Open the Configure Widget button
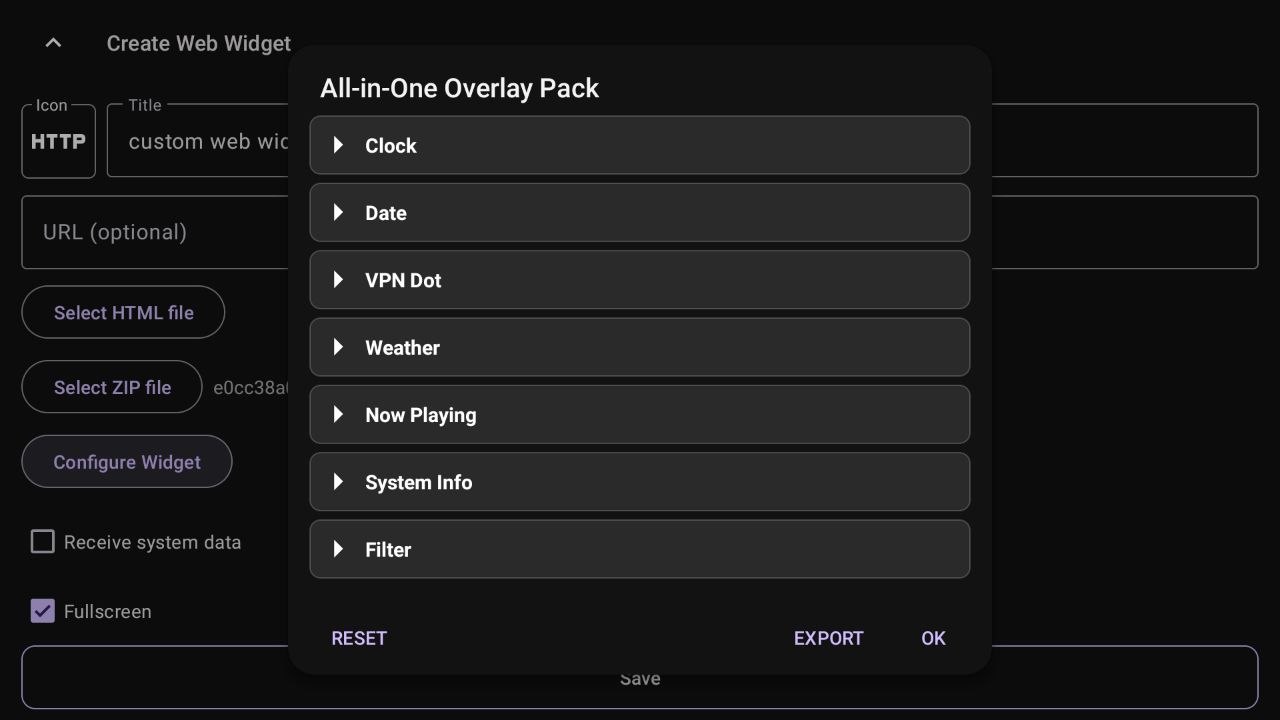The height and width of the screenshot is (720, 1280). pyautogui.click(x=127, y=462)
